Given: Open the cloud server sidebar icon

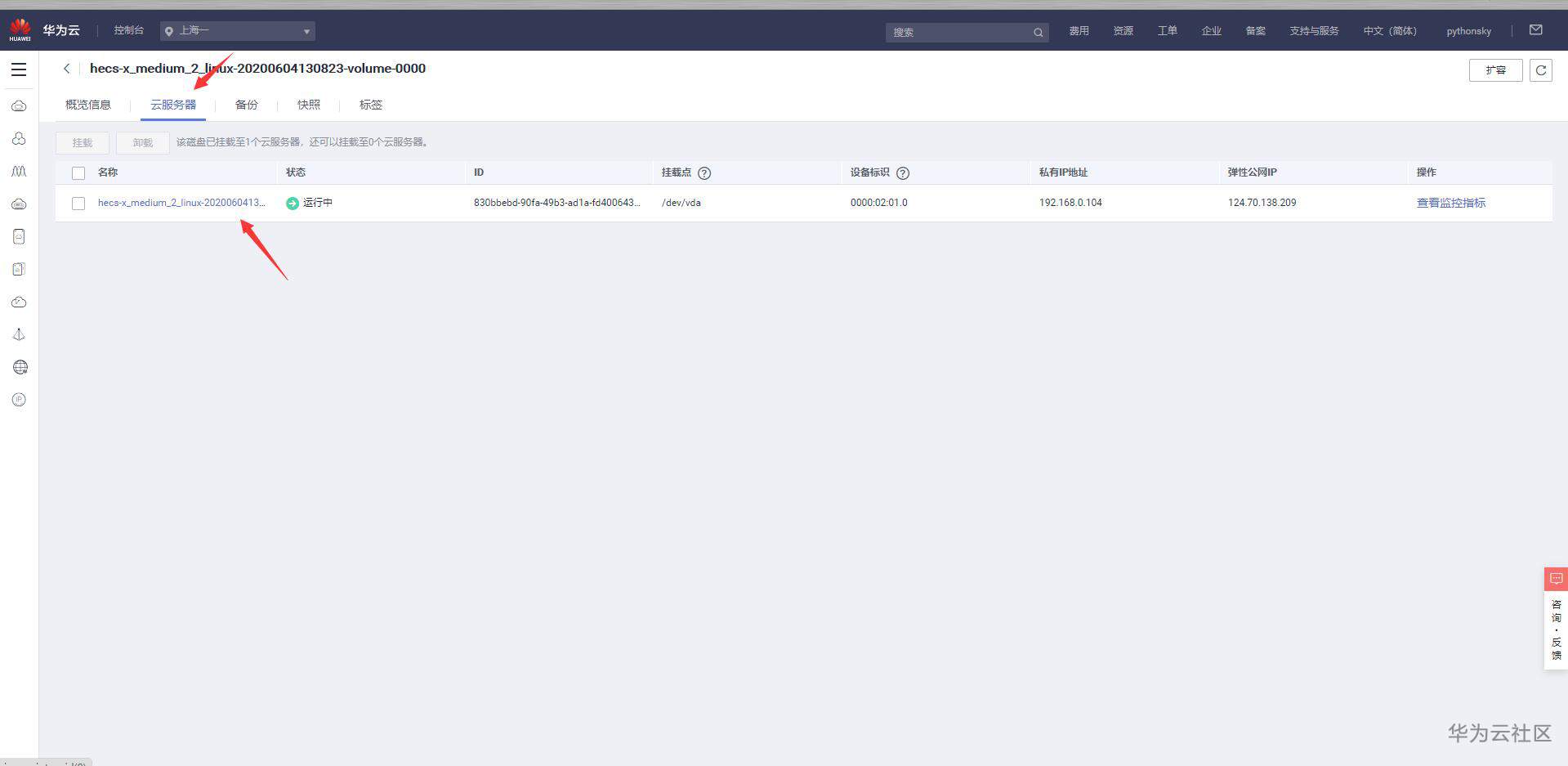Looking at the screenshot, I should point(19,106).
